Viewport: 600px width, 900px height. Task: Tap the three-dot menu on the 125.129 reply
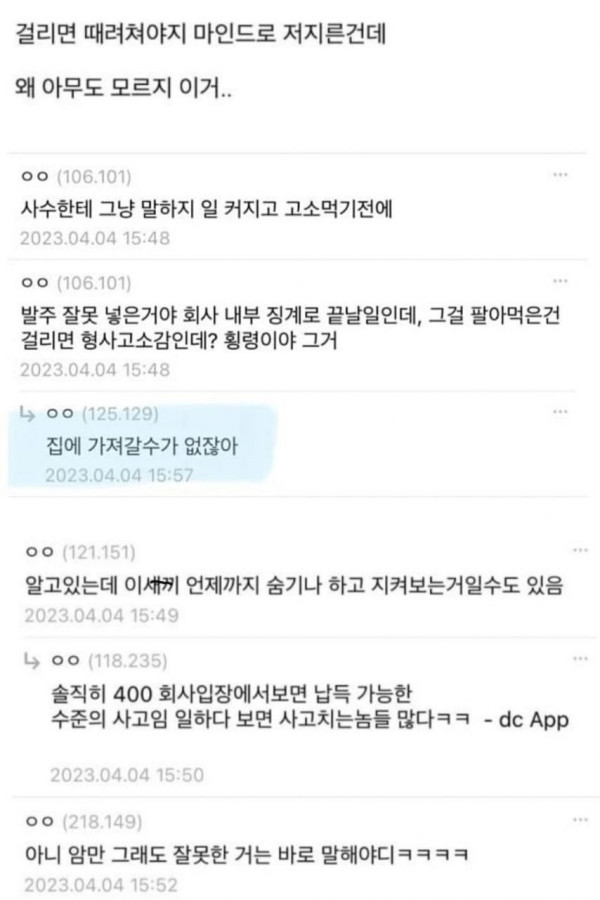pos(560,412)
